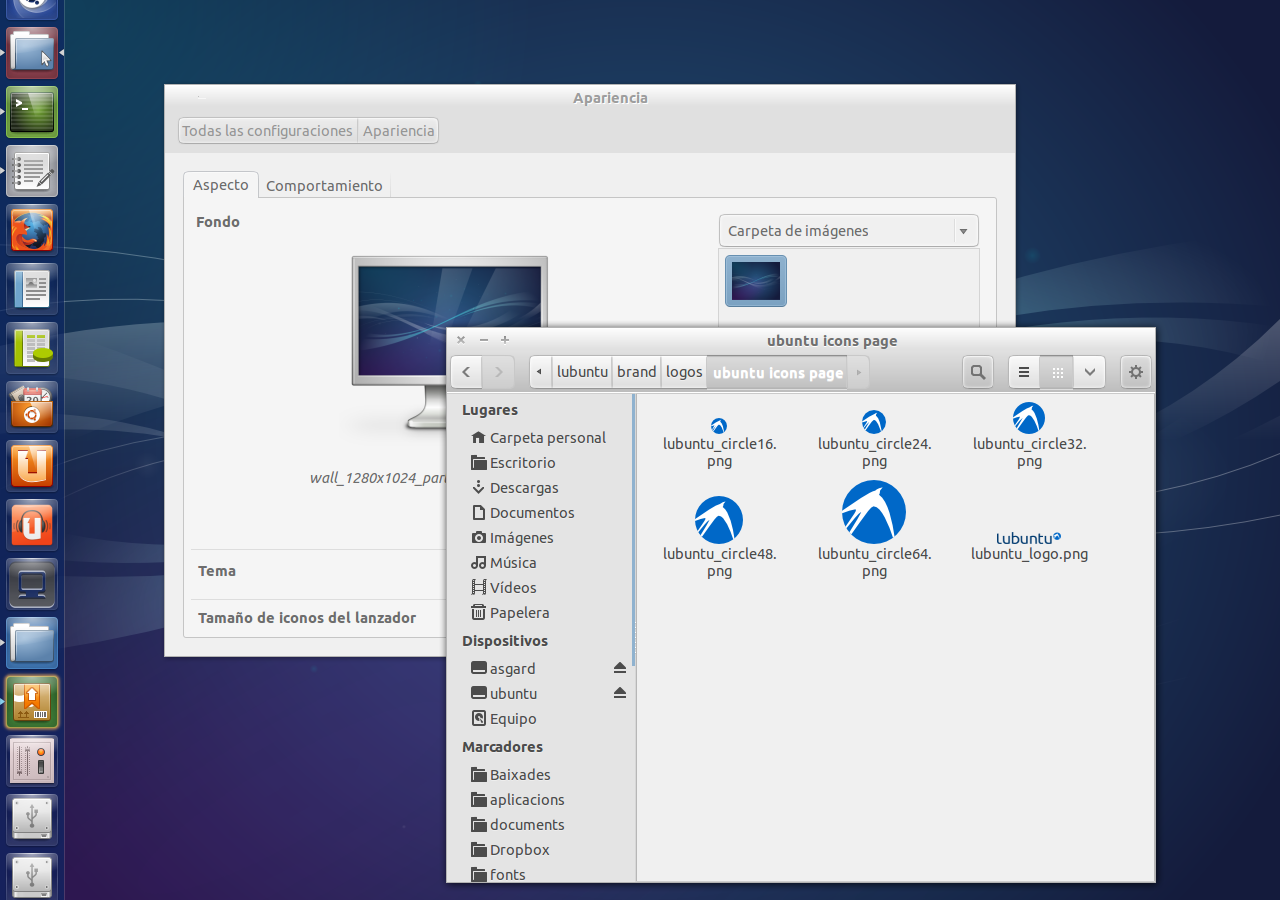Open the gear settings menu in file manager
The height and width of the screenshot is (900, 1280).
1135,372
